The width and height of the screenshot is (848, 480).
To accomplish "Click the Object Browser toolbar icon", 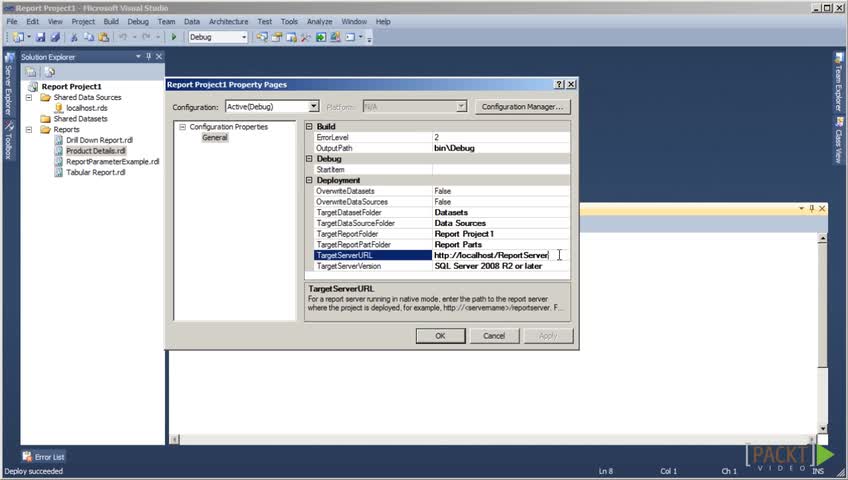I will tap(292, 37).
